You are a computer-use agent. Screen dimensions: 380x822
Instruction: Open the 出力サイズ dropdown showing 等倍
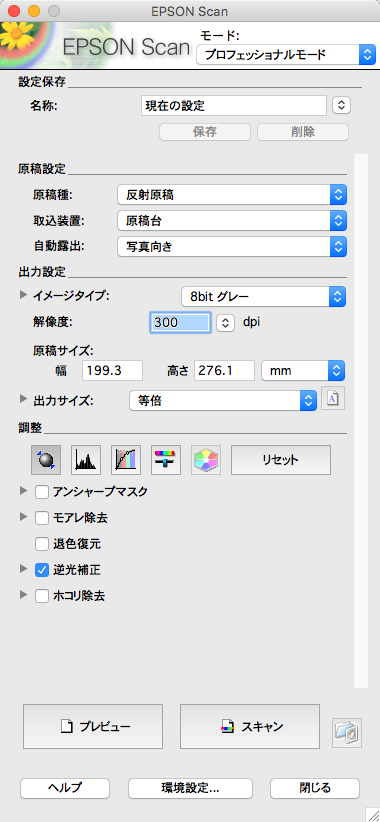[223, 401]
